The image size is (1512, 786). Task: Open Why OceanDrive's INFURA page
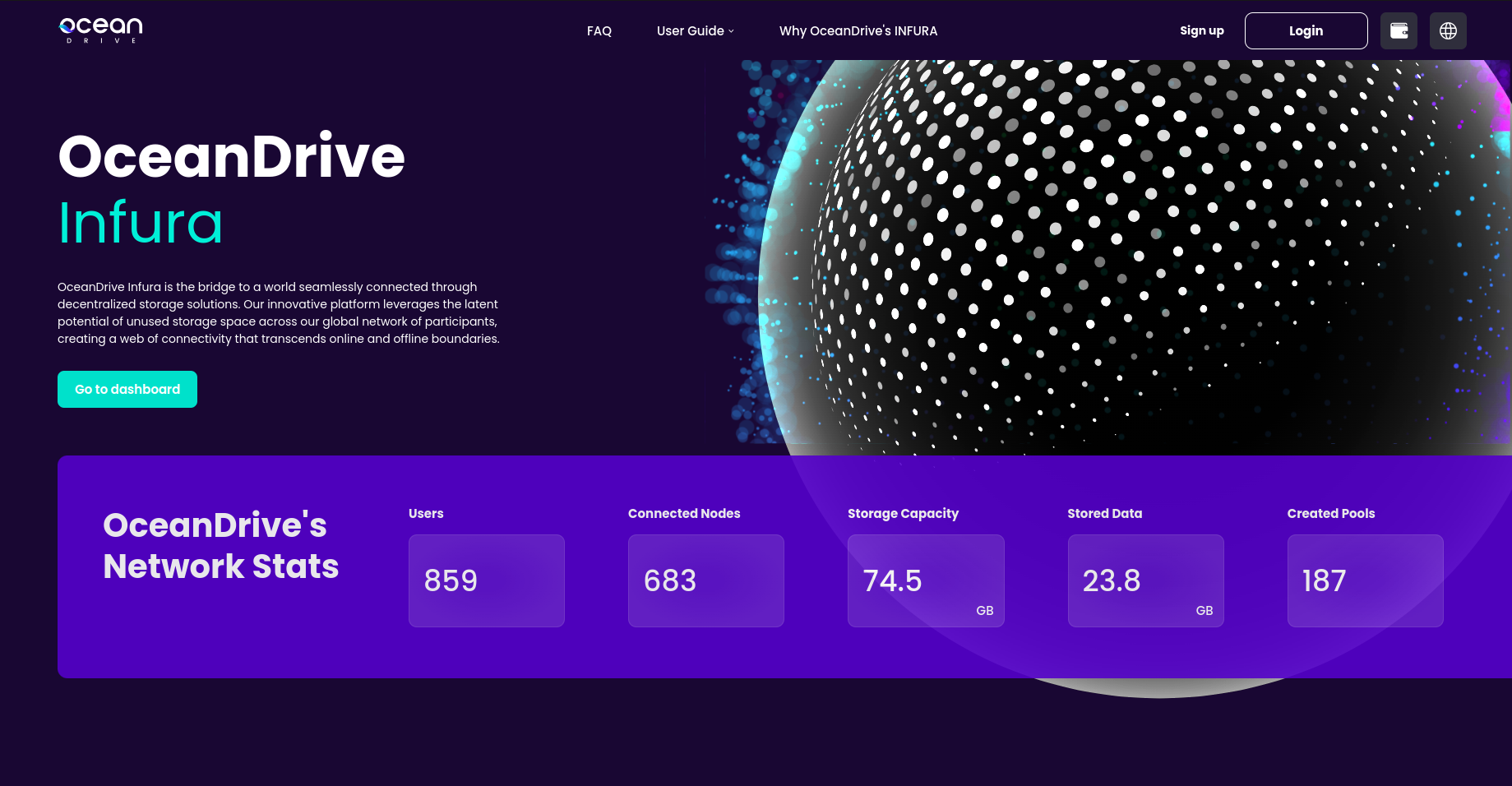point(858,30)
